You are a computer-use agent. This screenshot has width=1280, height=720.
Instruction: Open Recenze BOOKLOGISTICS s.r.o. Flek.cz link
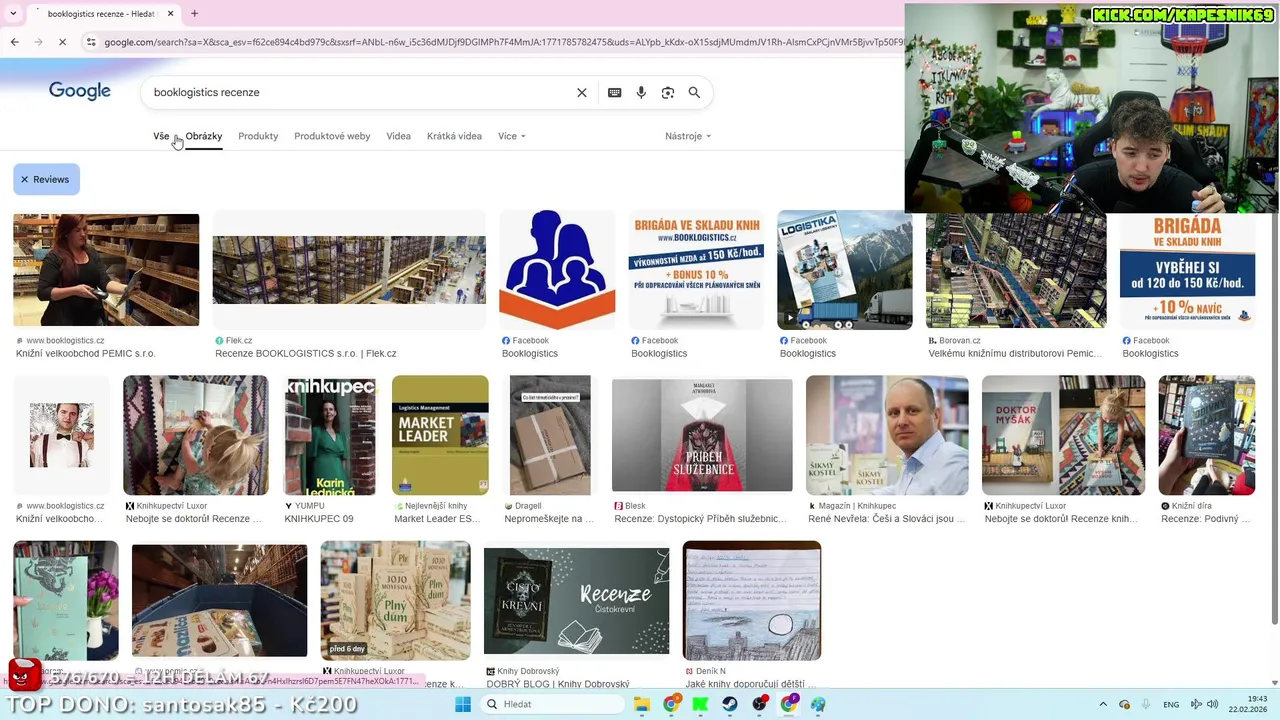coord(306,354)
